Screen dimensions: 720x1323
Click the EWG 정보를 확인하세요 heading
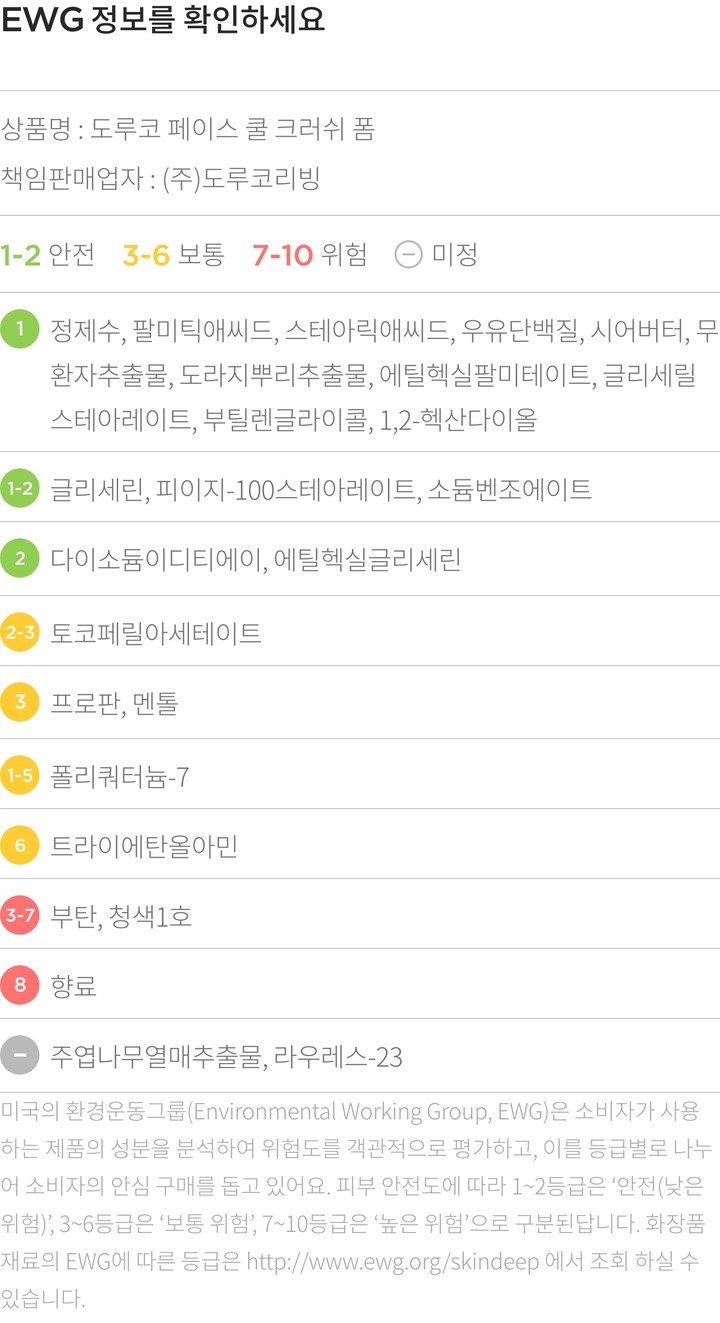click(x=163, y=20)
